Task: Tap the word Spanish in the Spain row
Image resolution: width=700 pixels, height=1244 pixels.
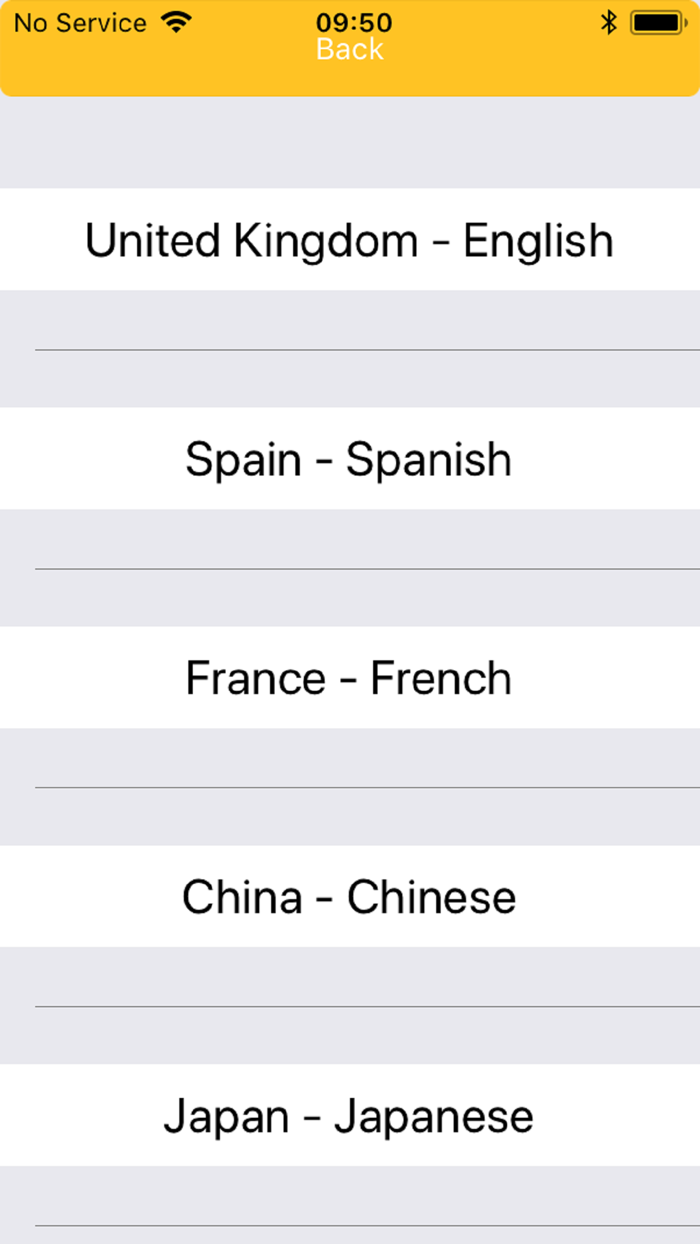Action: tap(429, 459)
